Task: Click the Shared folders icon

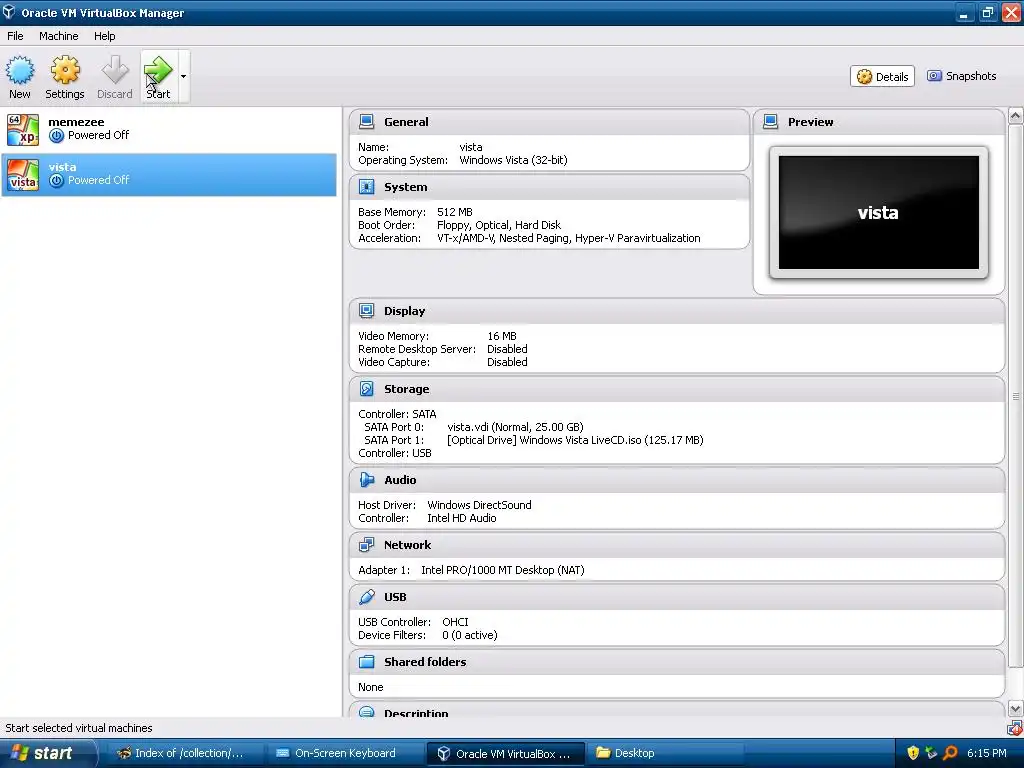Action: tap(367, 662)
